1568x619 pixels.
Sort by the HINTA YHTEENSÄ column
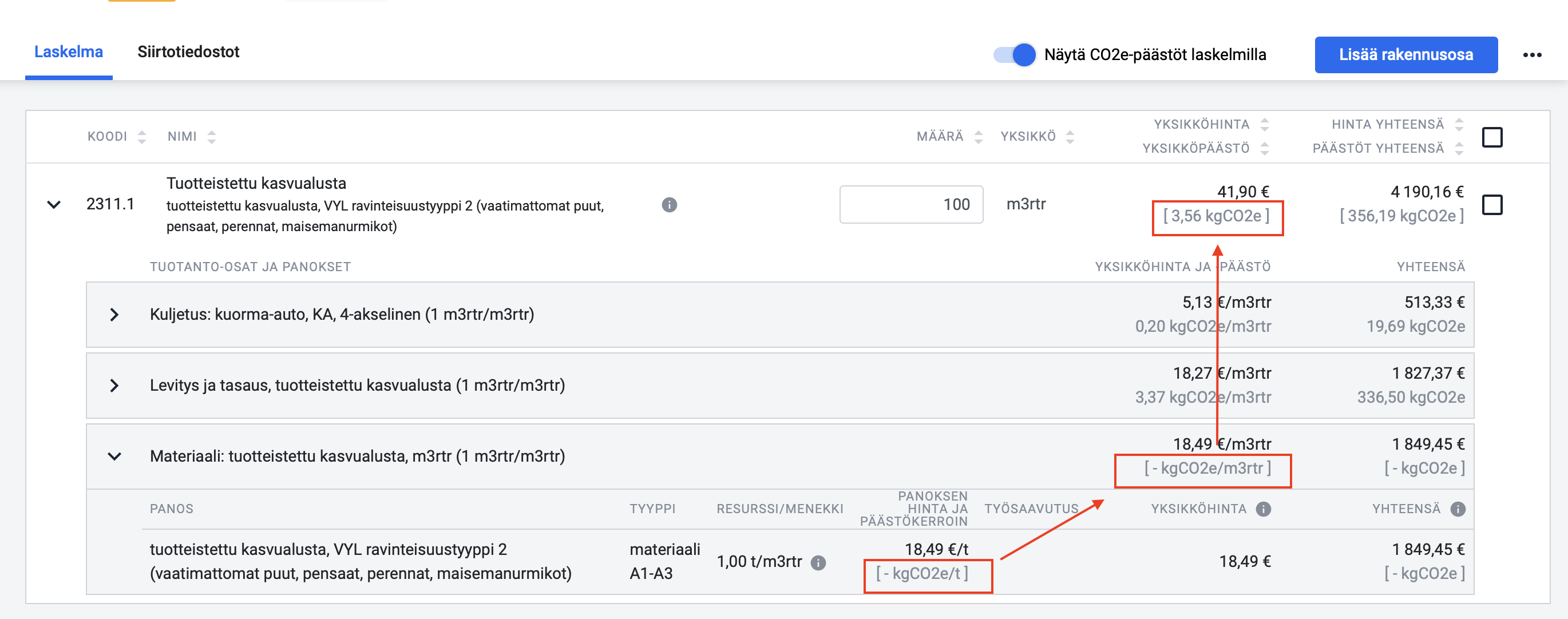1459,124
